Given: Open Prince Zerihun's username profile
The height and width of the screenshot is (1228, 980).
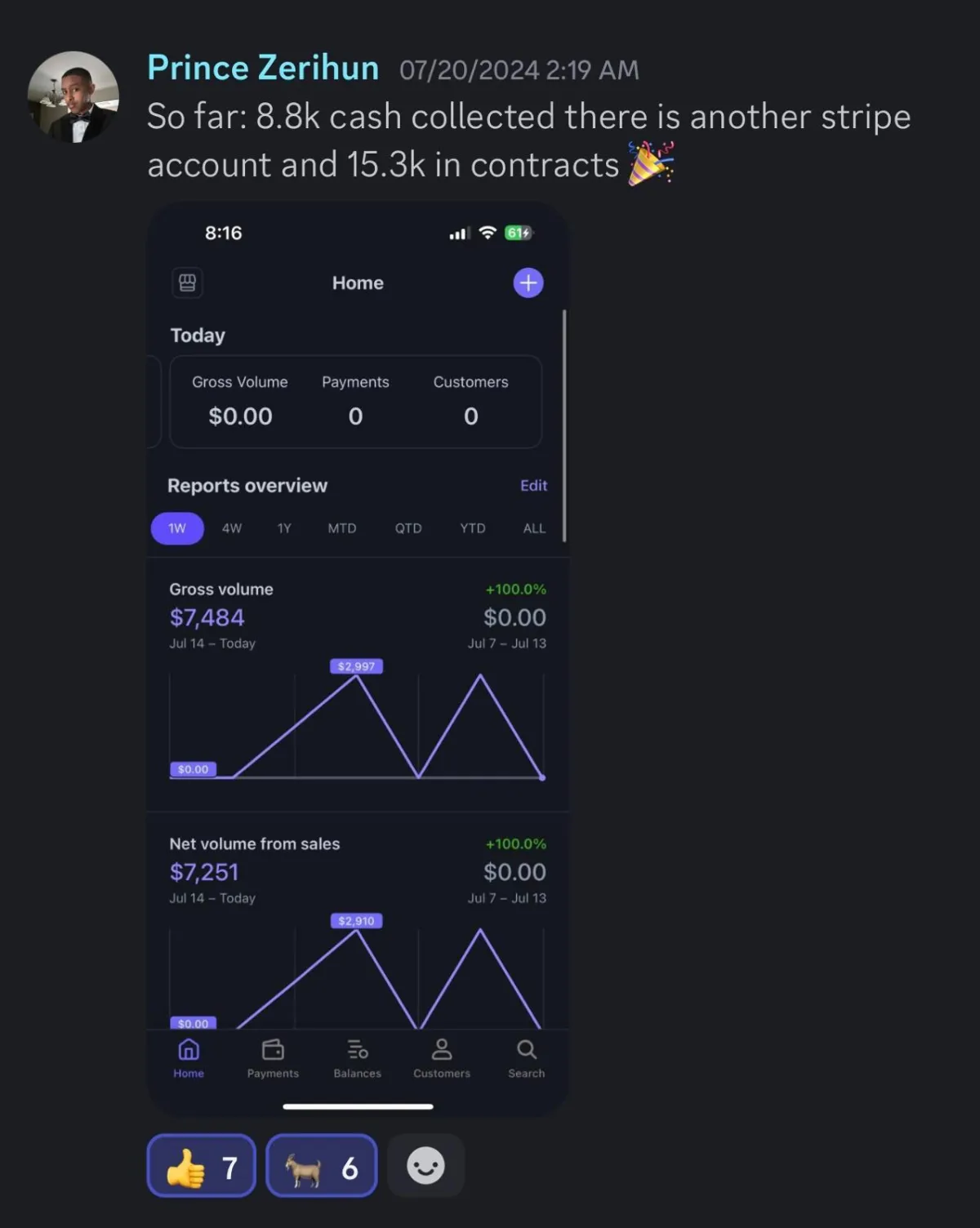Looking at the screenshot, I should tap(263, 68).
